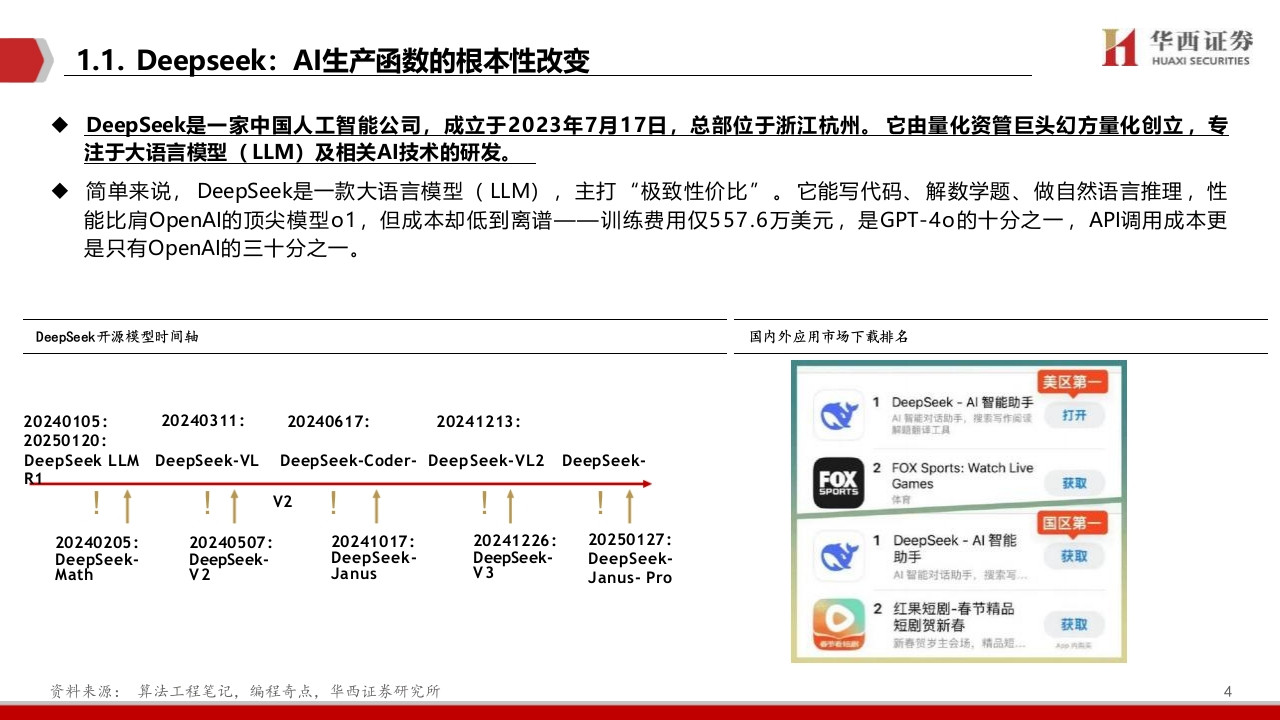
Task: Click the 红果短剧-春节精品 app title
Action: click(x=953, y=616)
